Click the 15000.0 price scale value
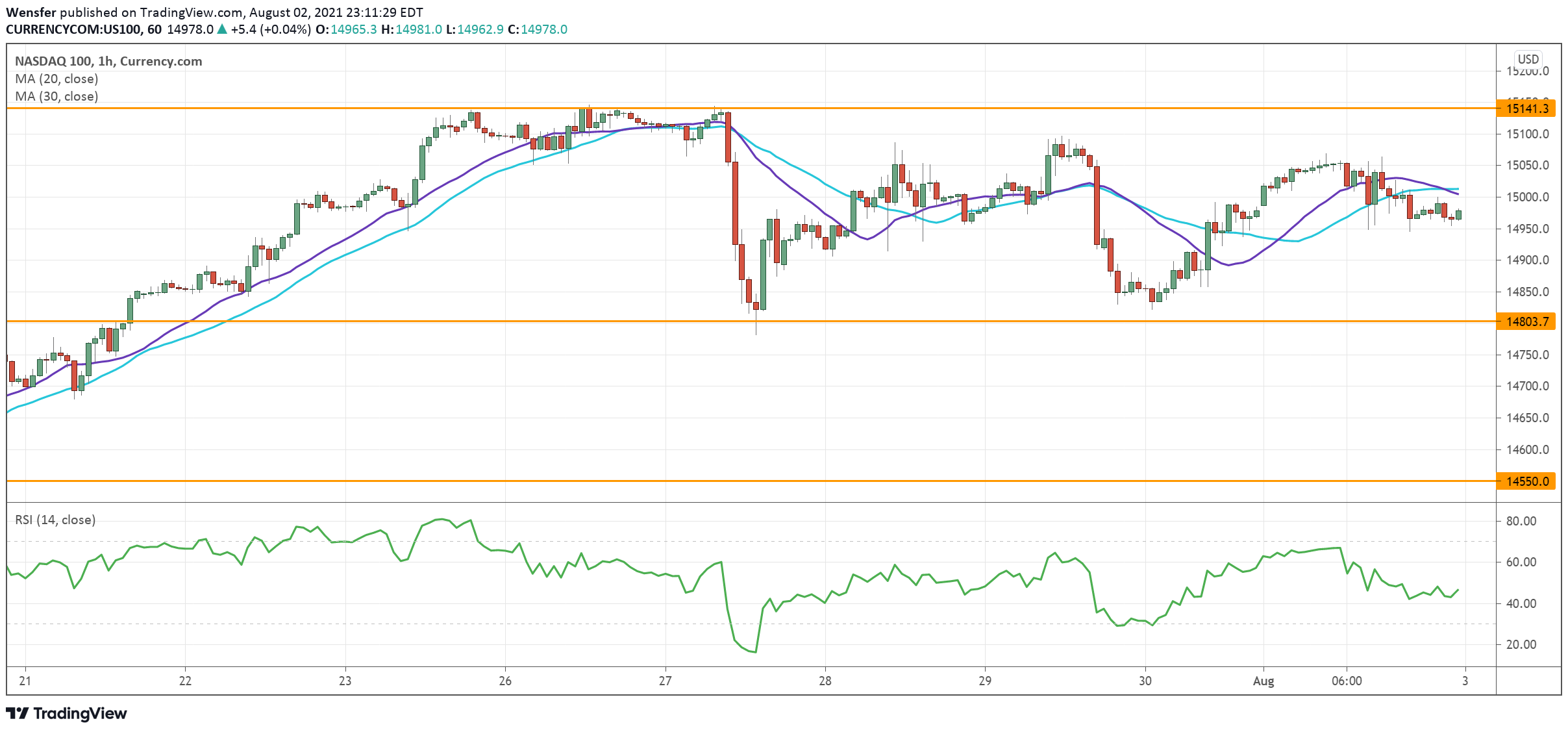 (x=1527, y=197)
